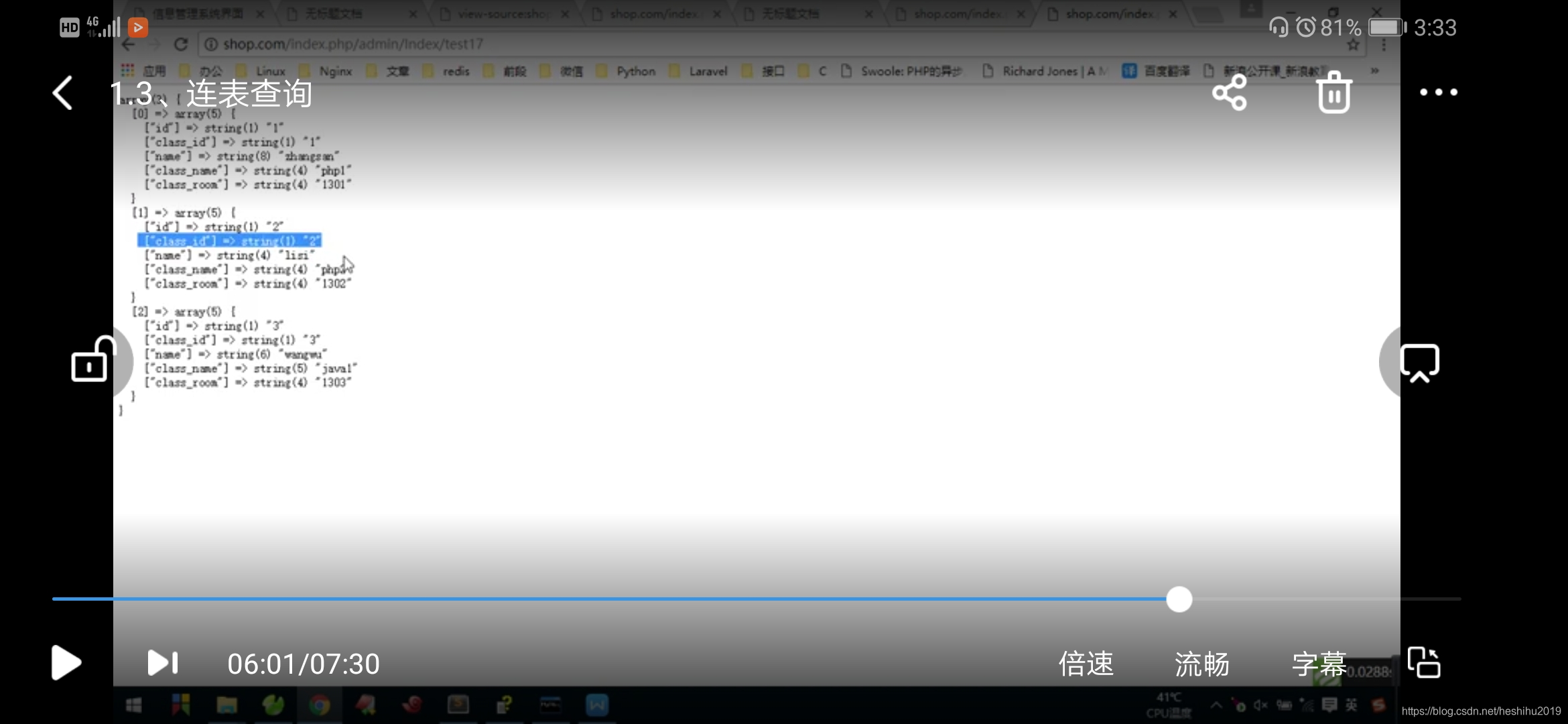Open the file explorer taskbar icon
The height and width of the screenshot is (724, 1568).
[x=226, y=705]
